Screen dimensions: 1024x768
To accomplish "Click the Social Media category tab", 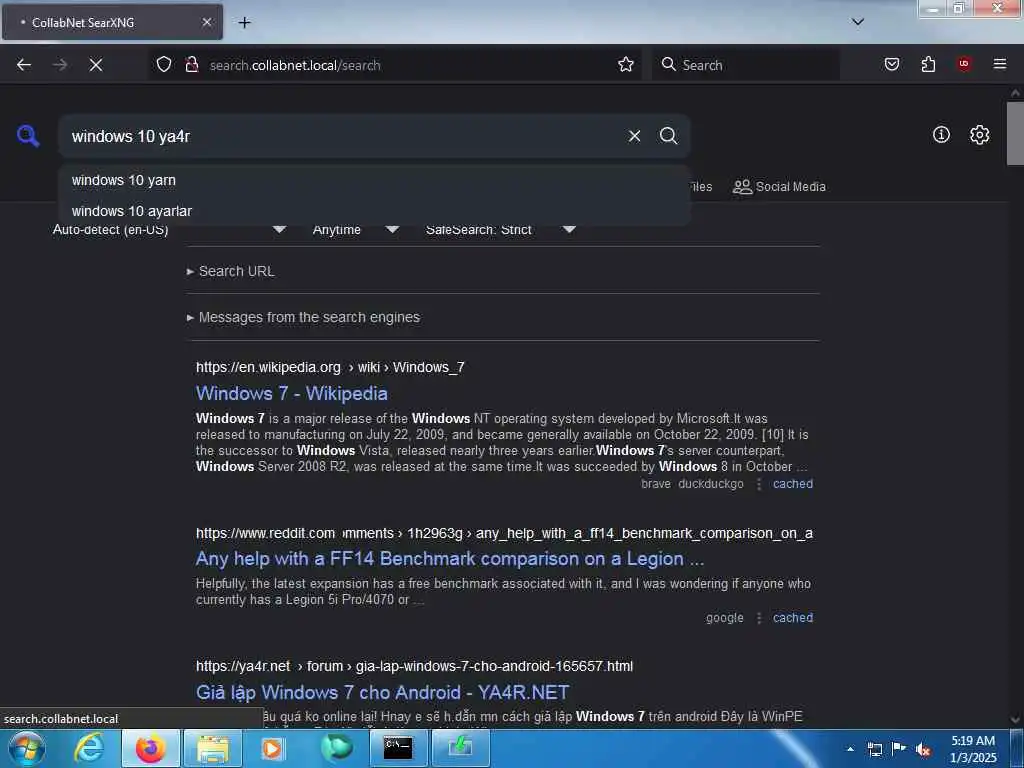I will [779, 187].
